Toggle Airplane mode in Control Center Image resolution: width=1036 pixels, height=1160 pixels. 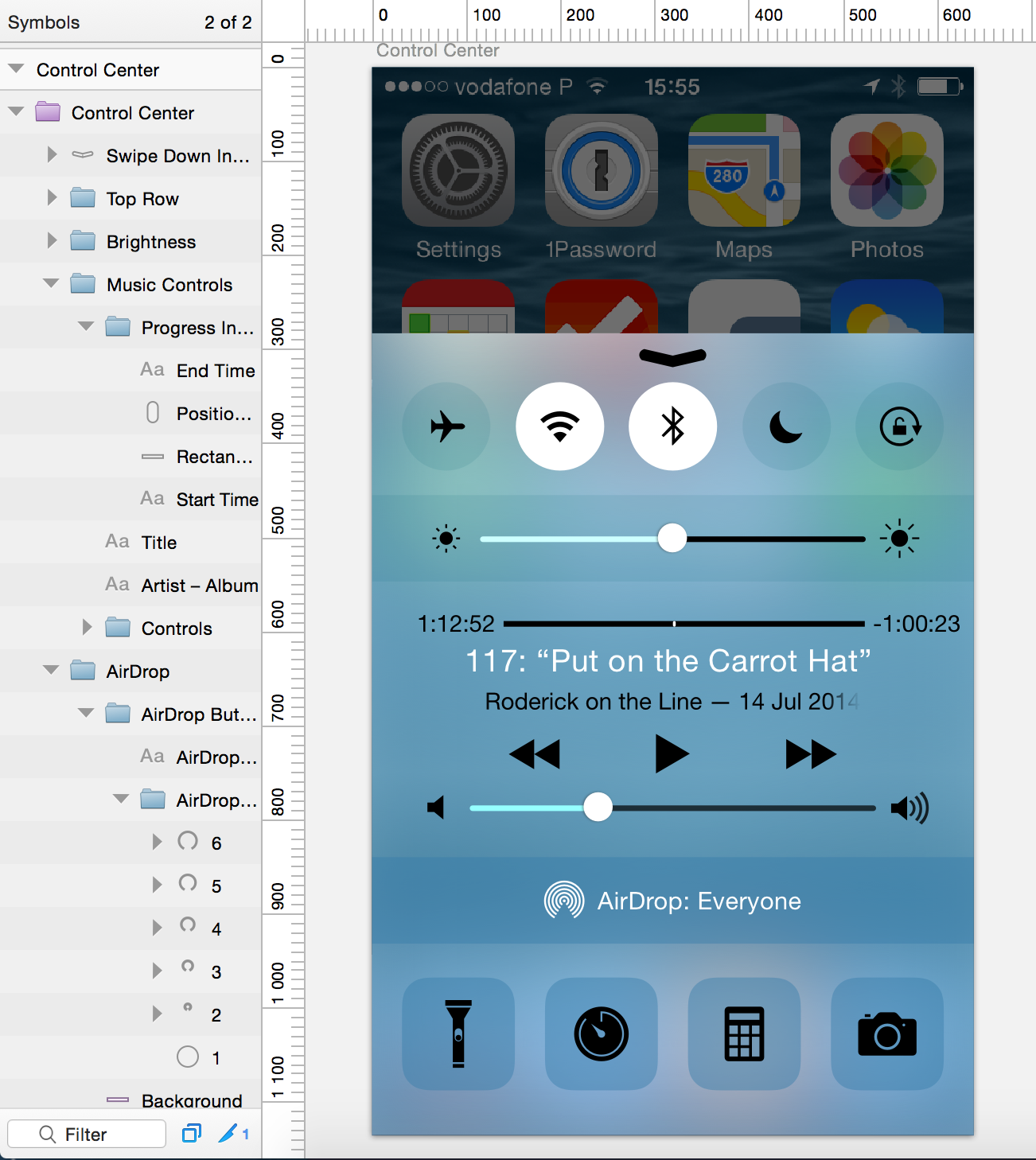click(x=446, y=426)
